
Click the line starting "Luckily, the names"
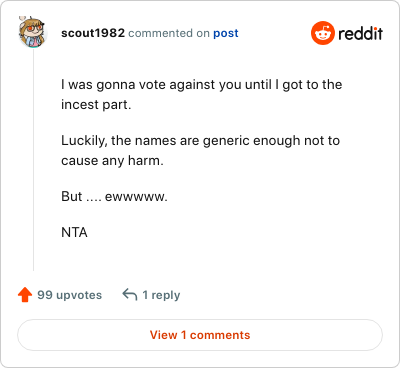point(200,141)
